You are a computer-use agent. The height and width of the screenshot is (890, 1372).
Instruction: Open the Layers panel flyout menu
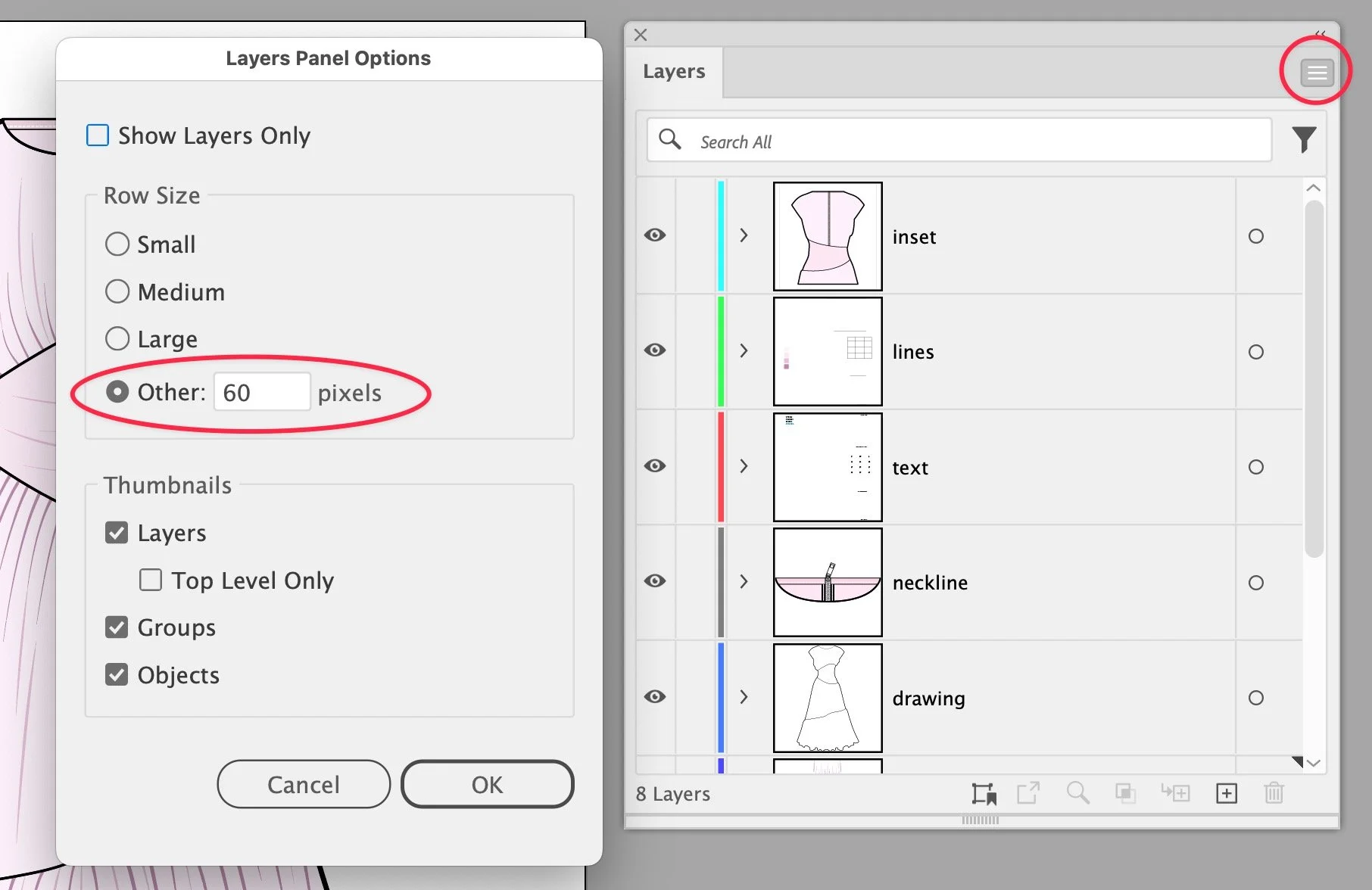pyautogui.click(x=1316, y=72)
